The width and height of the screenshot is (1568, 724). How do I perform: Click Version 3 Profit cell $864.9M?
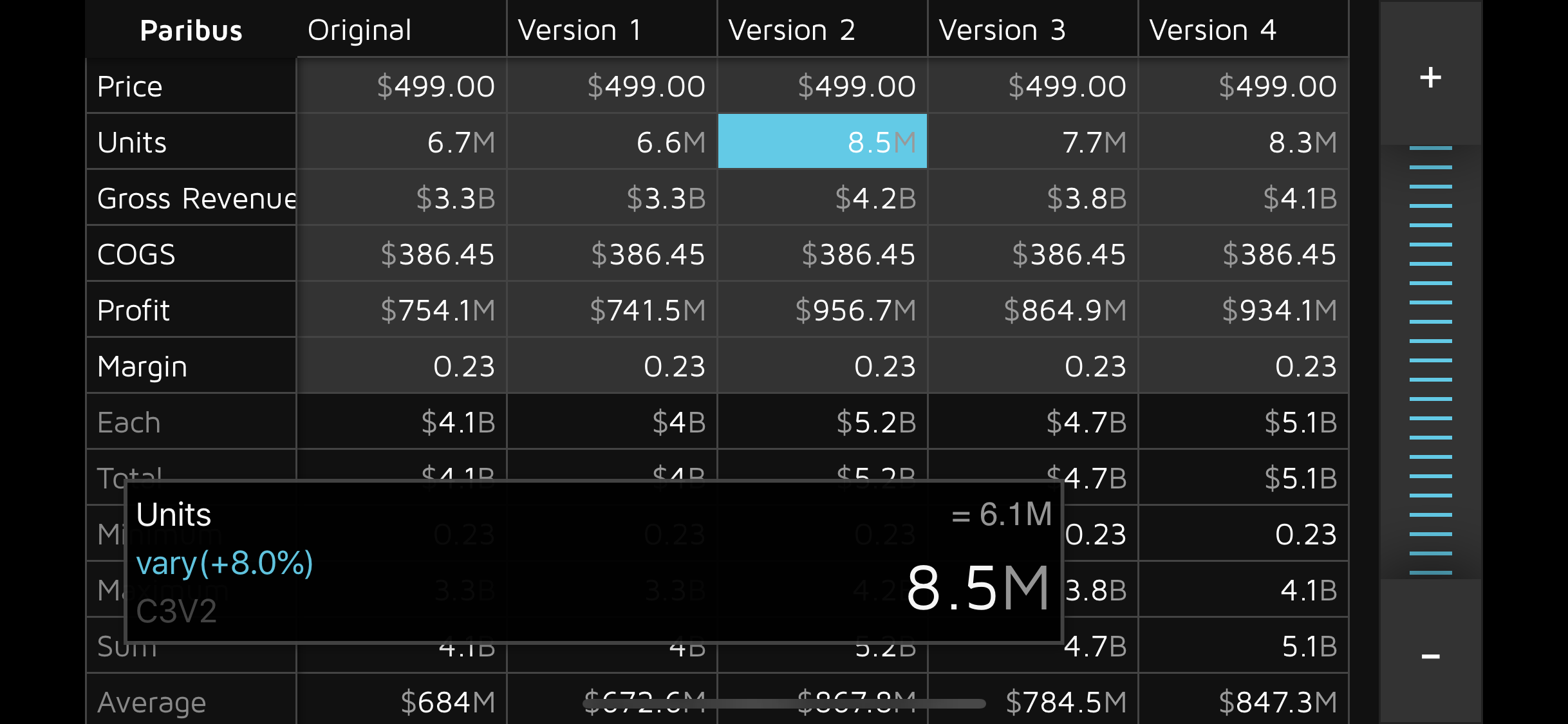click(1032, 310)
